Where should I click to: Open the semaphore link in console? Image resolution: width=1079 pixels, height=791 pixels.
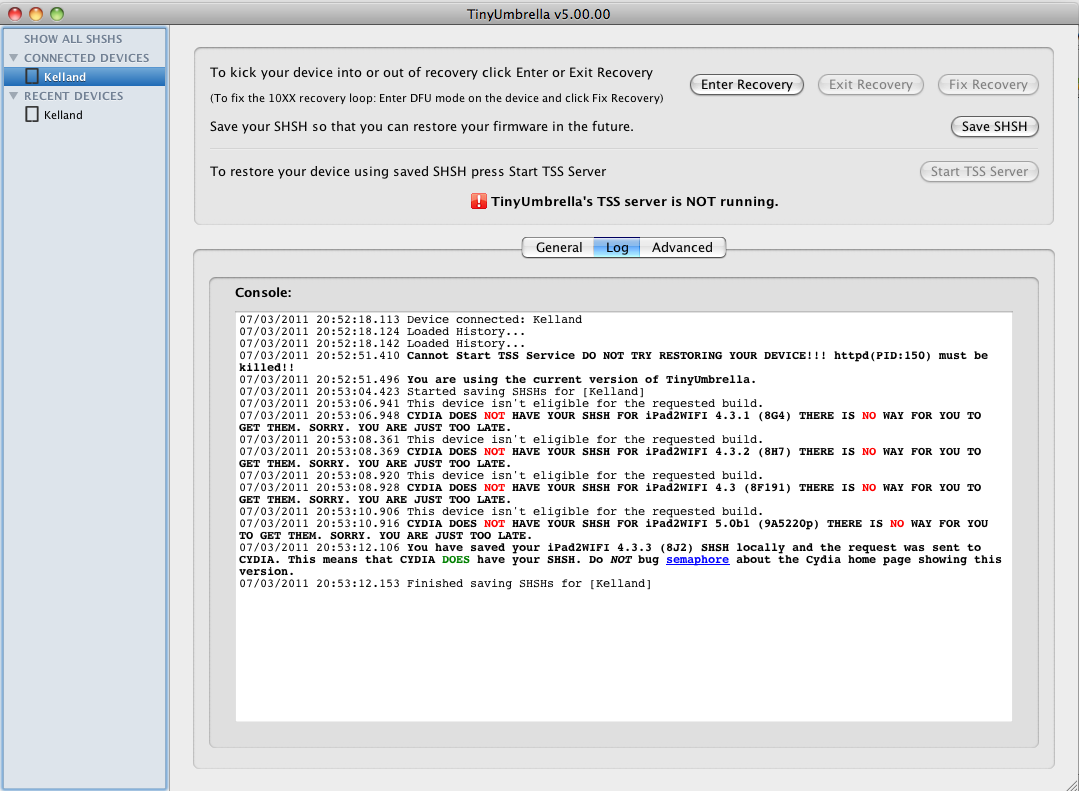(697, 559)
